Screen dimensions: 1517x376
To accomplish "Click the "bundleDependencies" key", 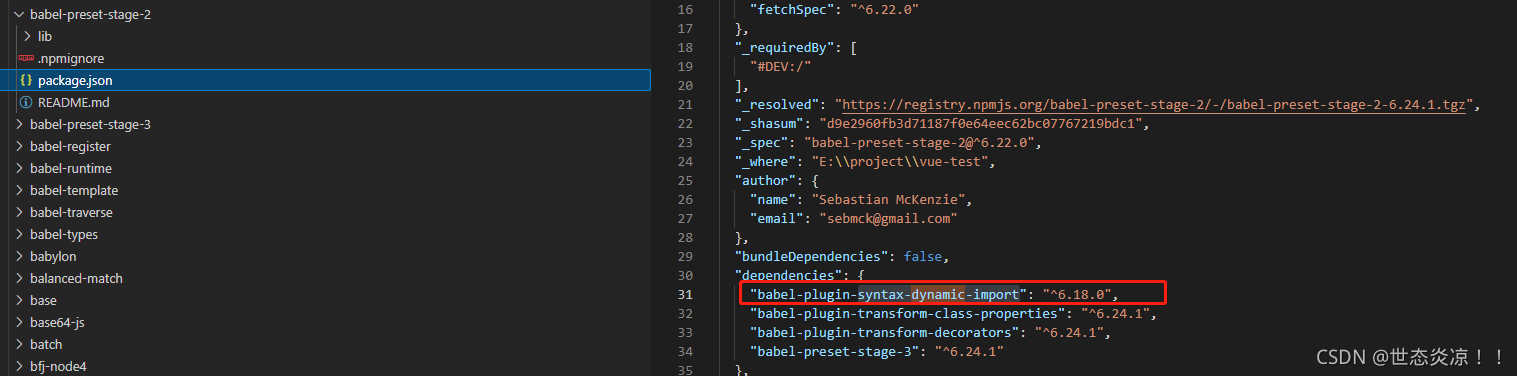I will [x=811, y=257].
